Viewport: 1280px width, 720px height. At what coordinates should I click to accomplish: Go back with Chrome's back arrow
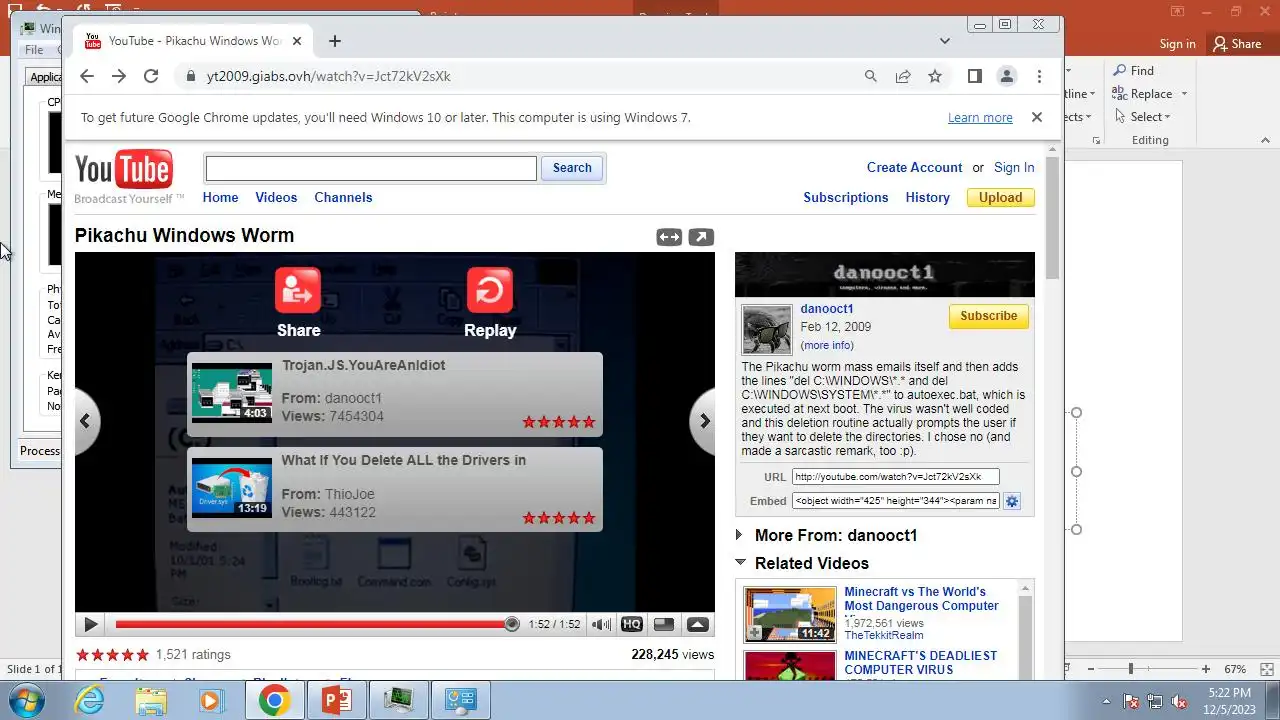[x=87, y=76]
